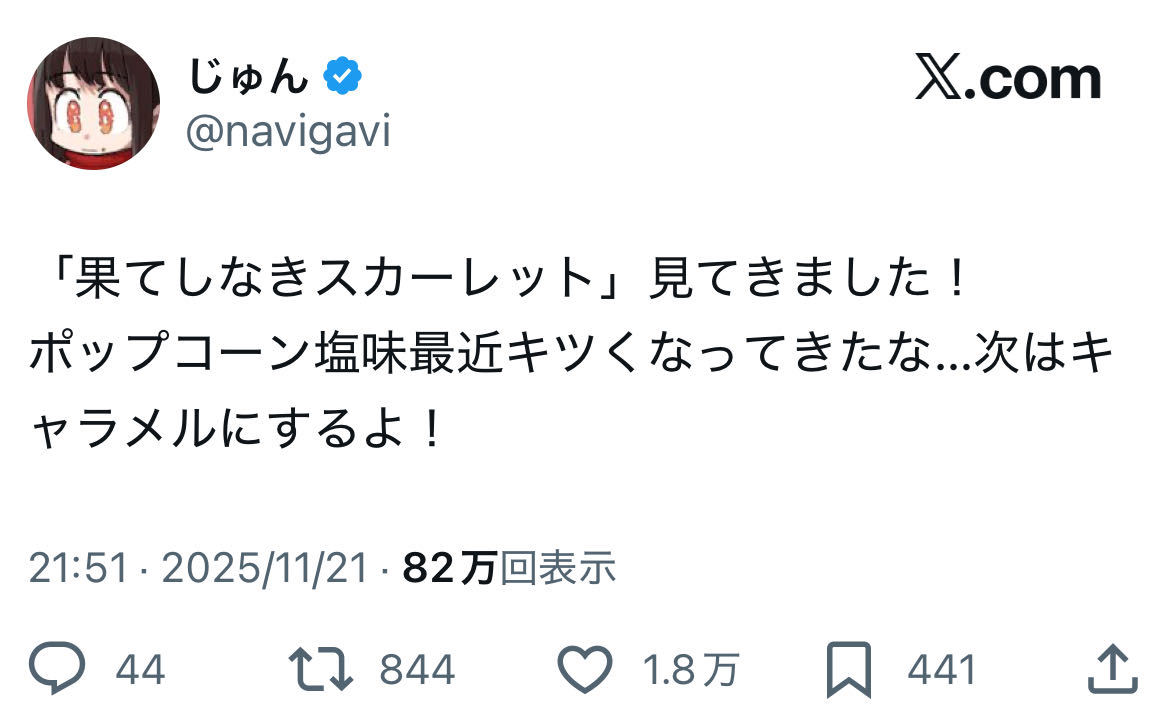Open the anime avatar profile picture
This screenshot has width=1170, height=716.
(93, 103)
